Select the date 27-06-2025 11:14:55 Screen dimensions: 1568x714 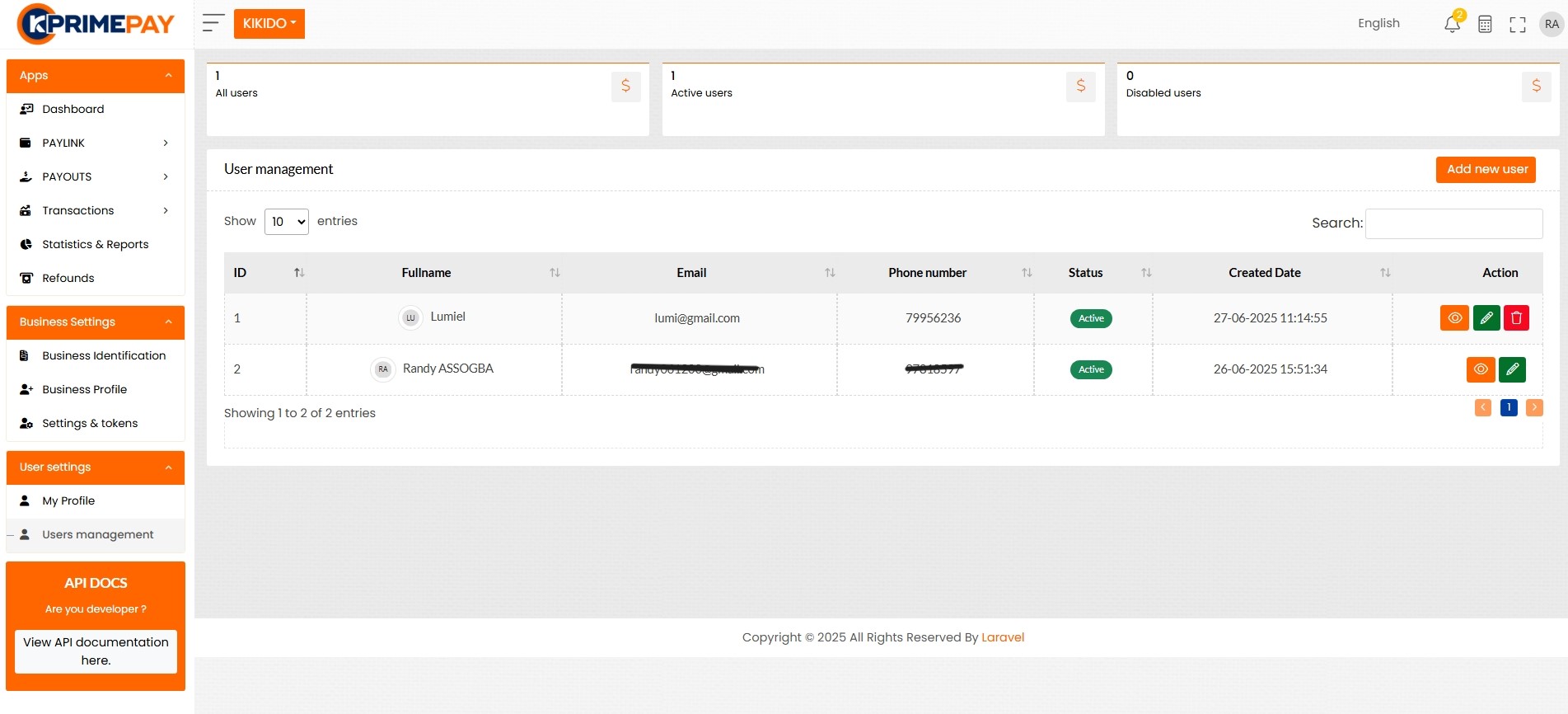click(x=1270, y=318)
